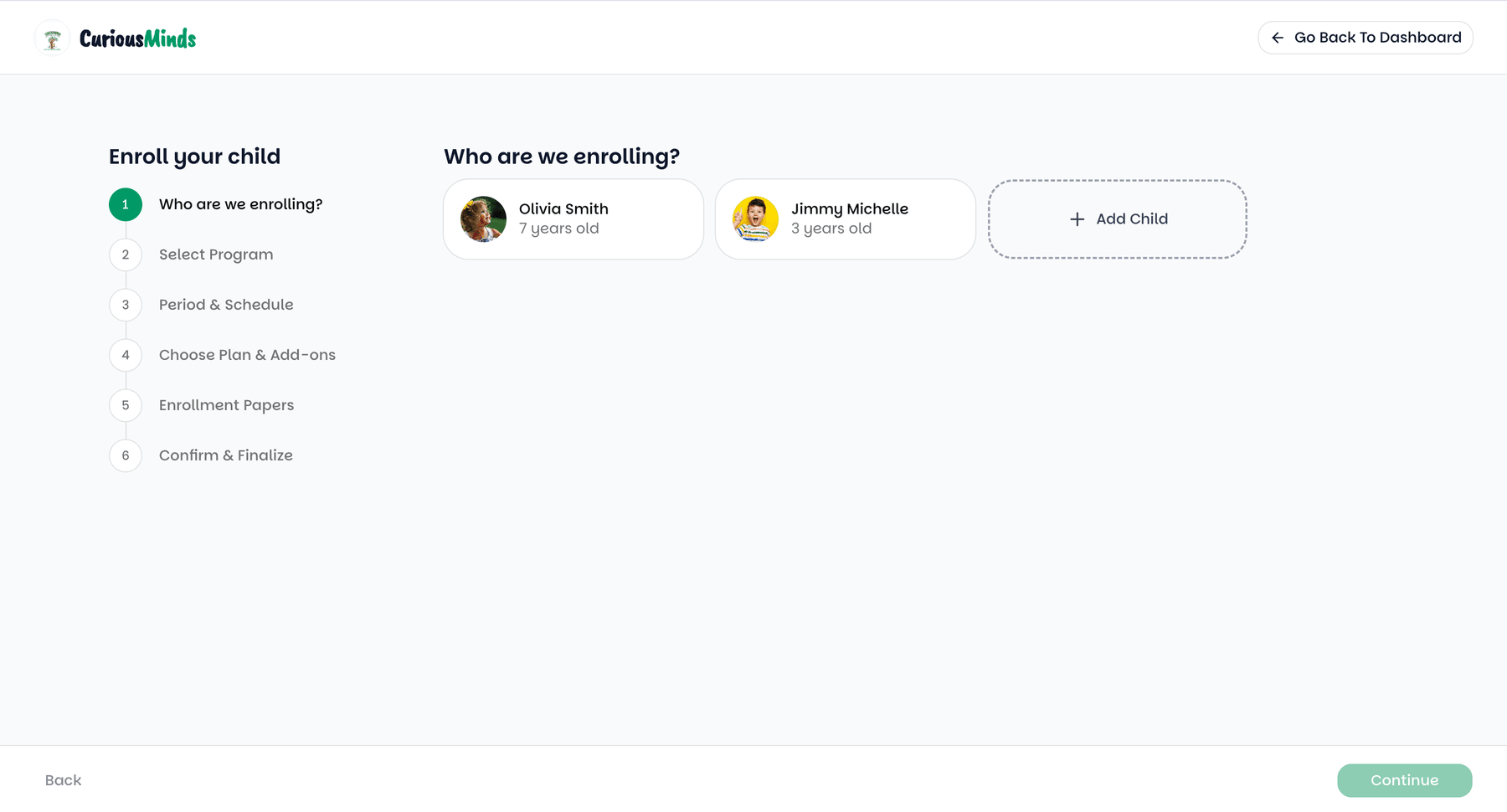Click the CuriousMinds tree logo icon
The width and height of the screenshot is (1507, 812).
pyautogui.click(x=52, y=39)
